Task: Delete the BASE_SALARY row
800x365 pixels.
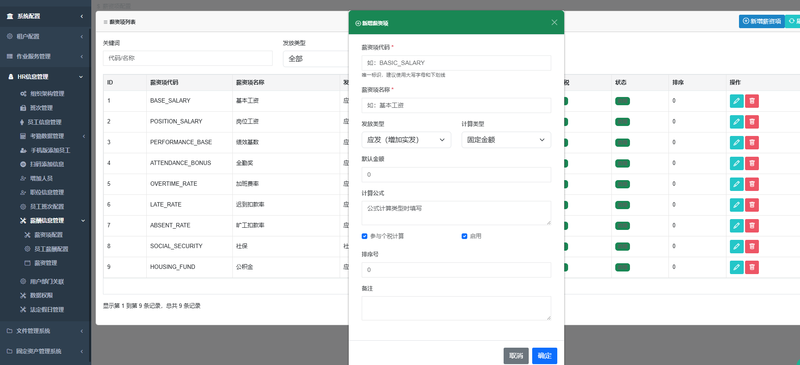Action: click(x=752, y=101)
